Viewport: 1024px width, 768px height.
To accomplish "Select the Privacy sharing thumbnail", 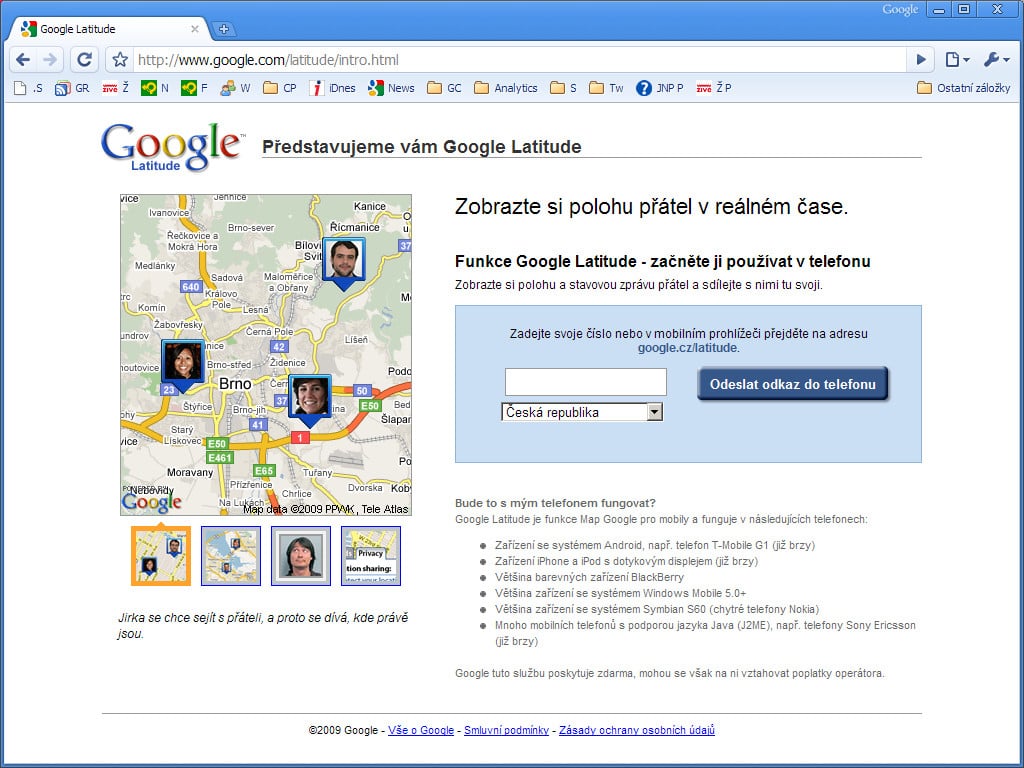I will 370,555.
